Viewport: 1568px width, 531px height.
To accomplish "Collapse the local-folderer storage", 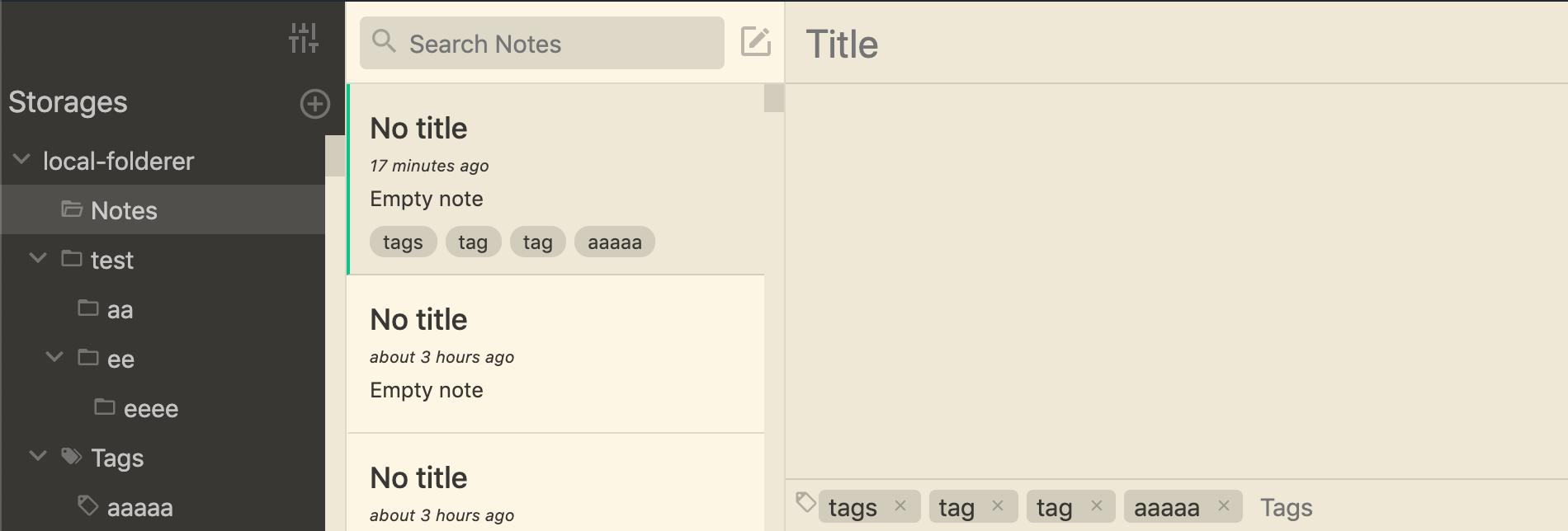I will pyautogui.click(x=21, y=160).
